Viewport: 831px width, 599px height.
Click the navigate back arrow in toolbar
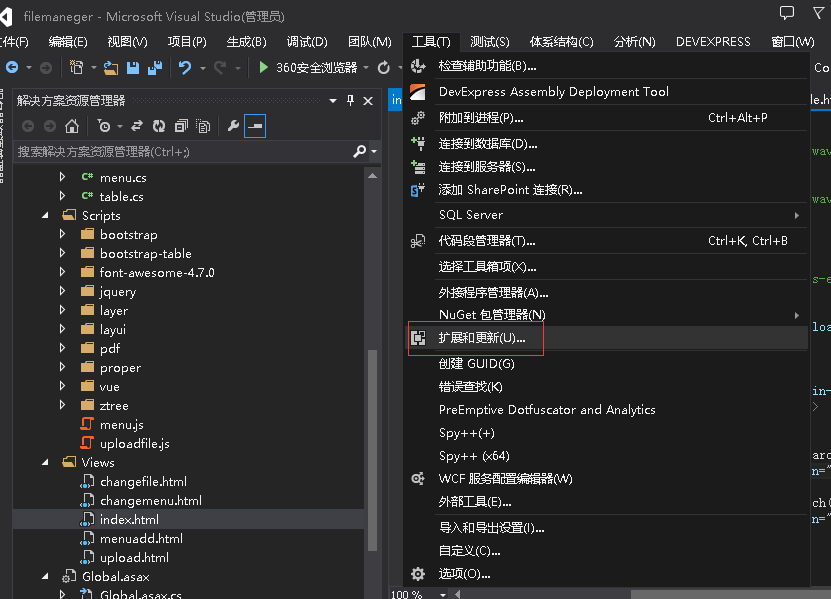click(x=12, y=67)
